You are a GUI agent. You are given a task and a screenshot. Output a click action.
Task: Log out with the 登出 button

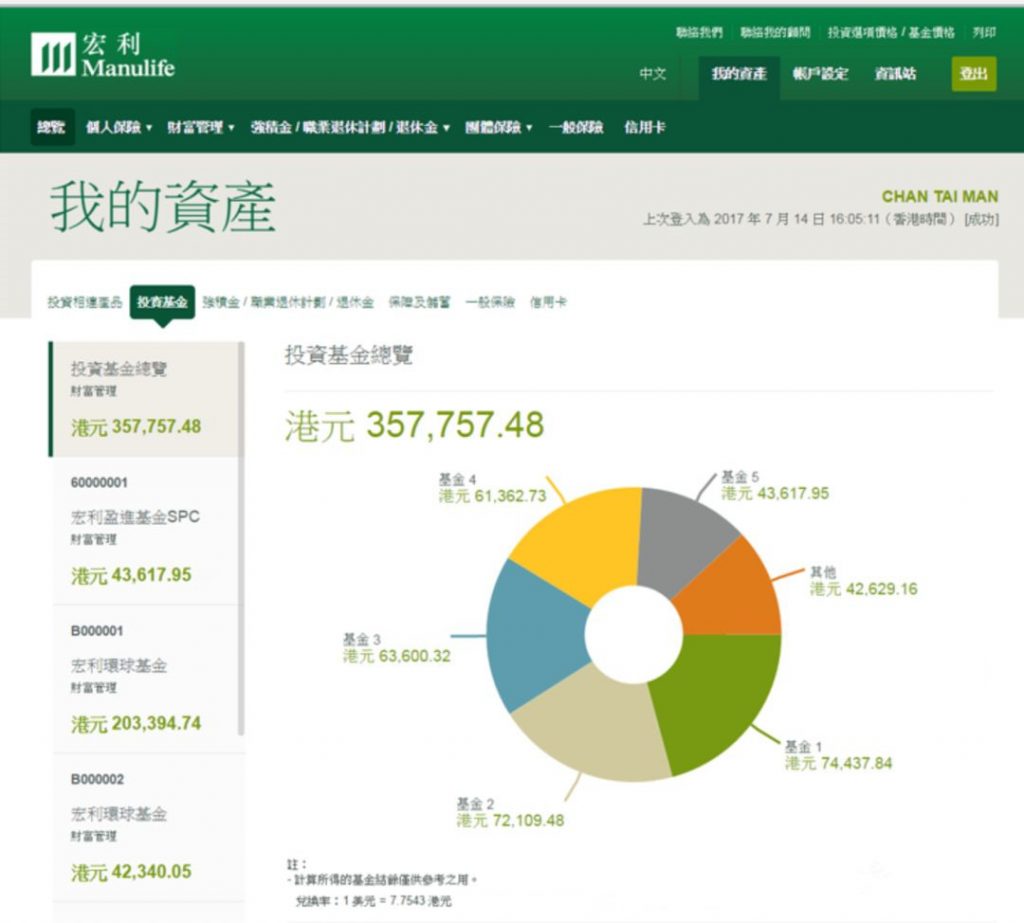[x=974, y=74]
